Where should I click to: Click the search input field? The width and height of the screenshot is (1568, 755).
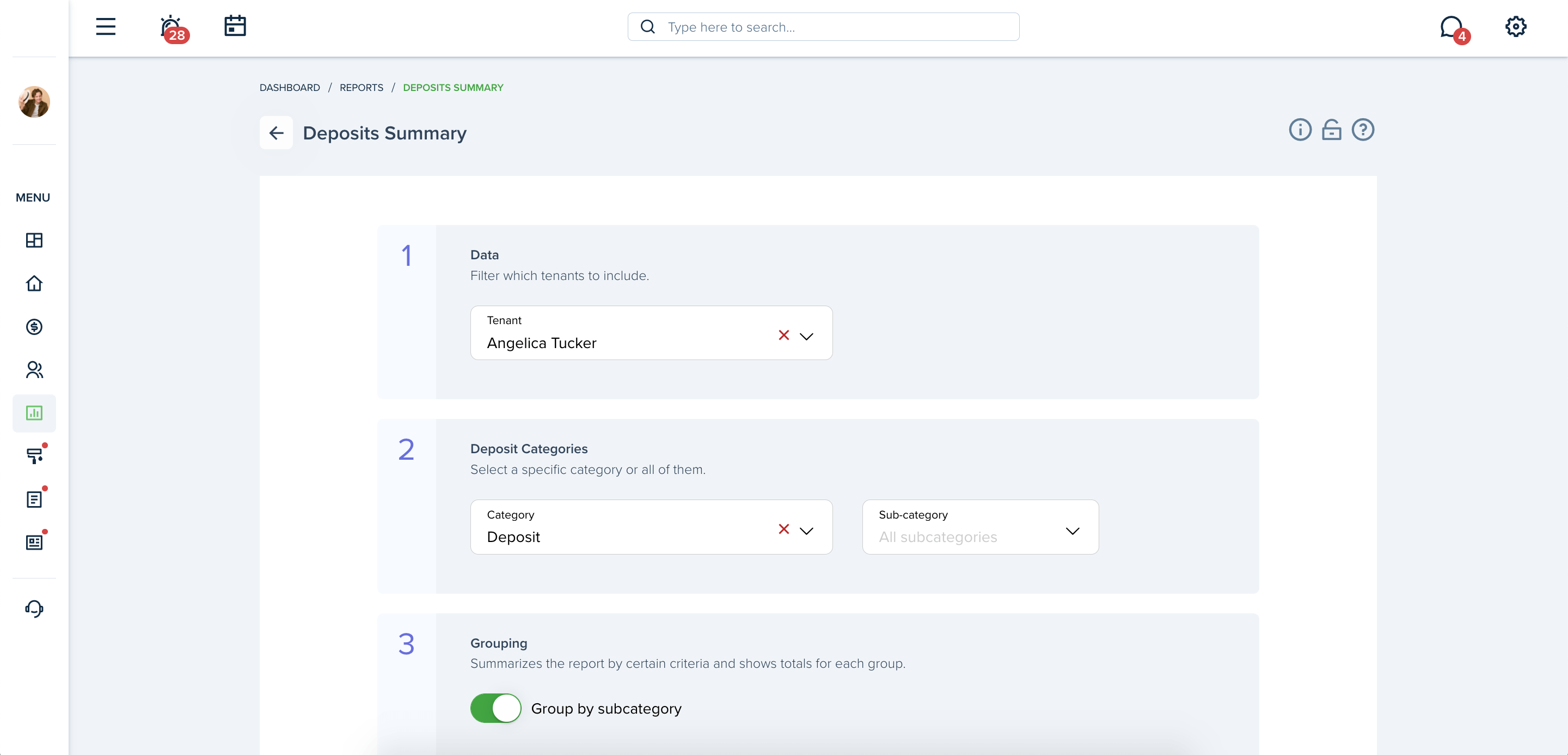tap(823, 27)
